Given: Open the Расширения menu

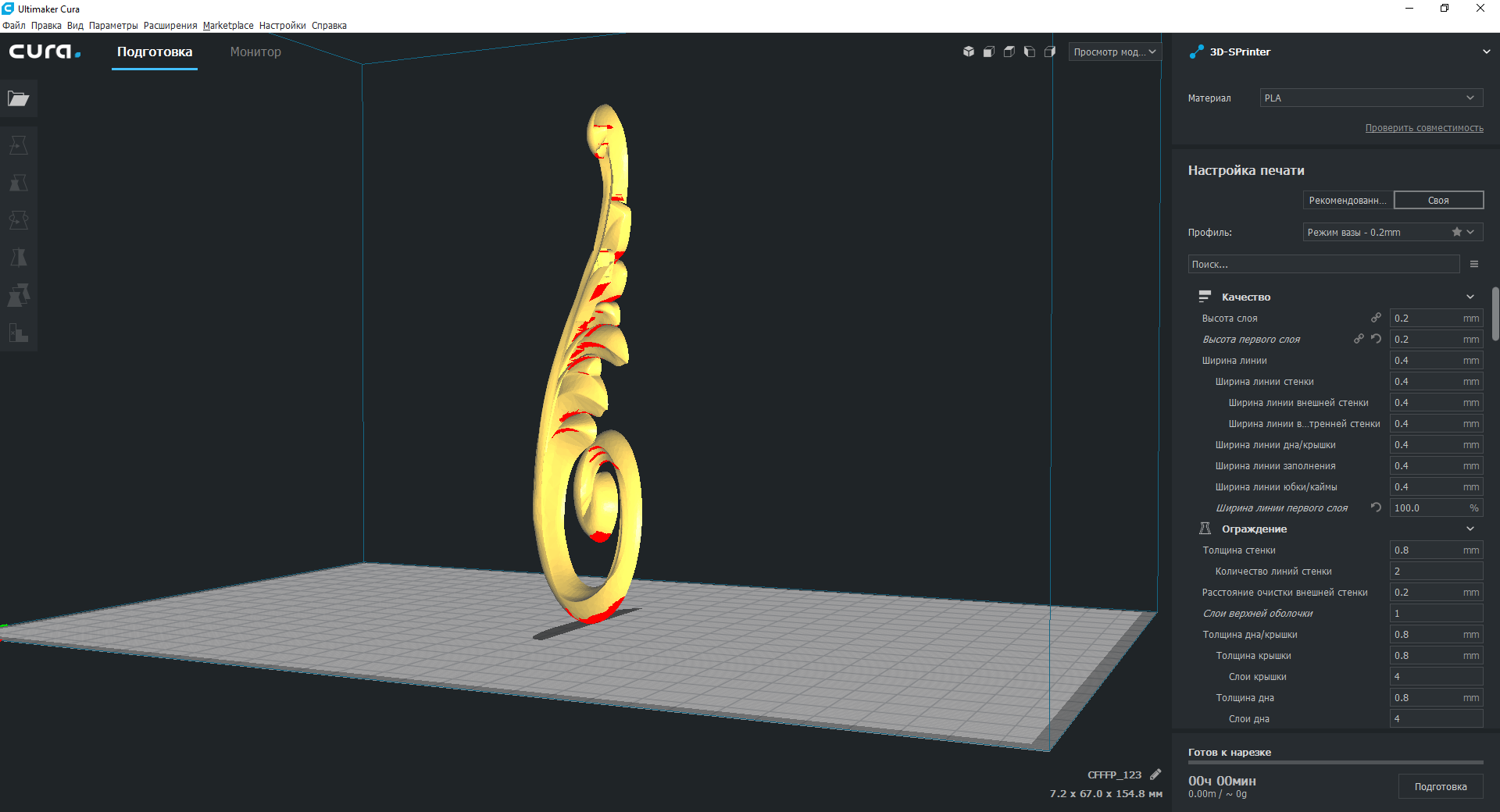Looking at the screenshot, I should (x=170, y=26).
